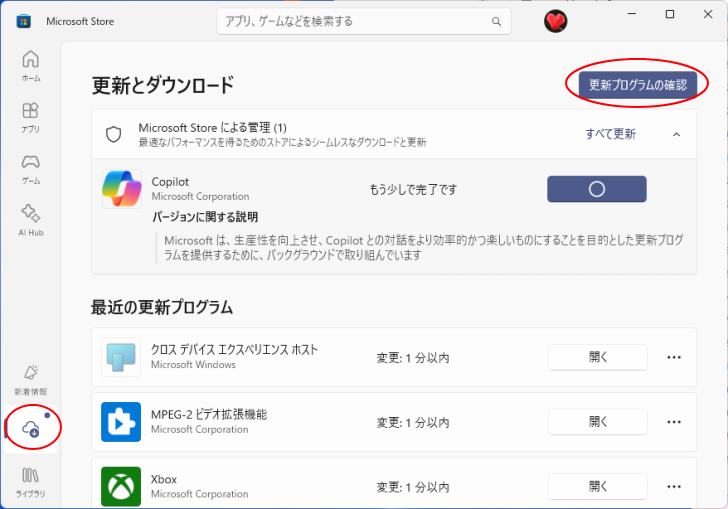728x509 pixels.
Task: Minimize the Microsoft Store window
Action: click(x=631, y=14)
